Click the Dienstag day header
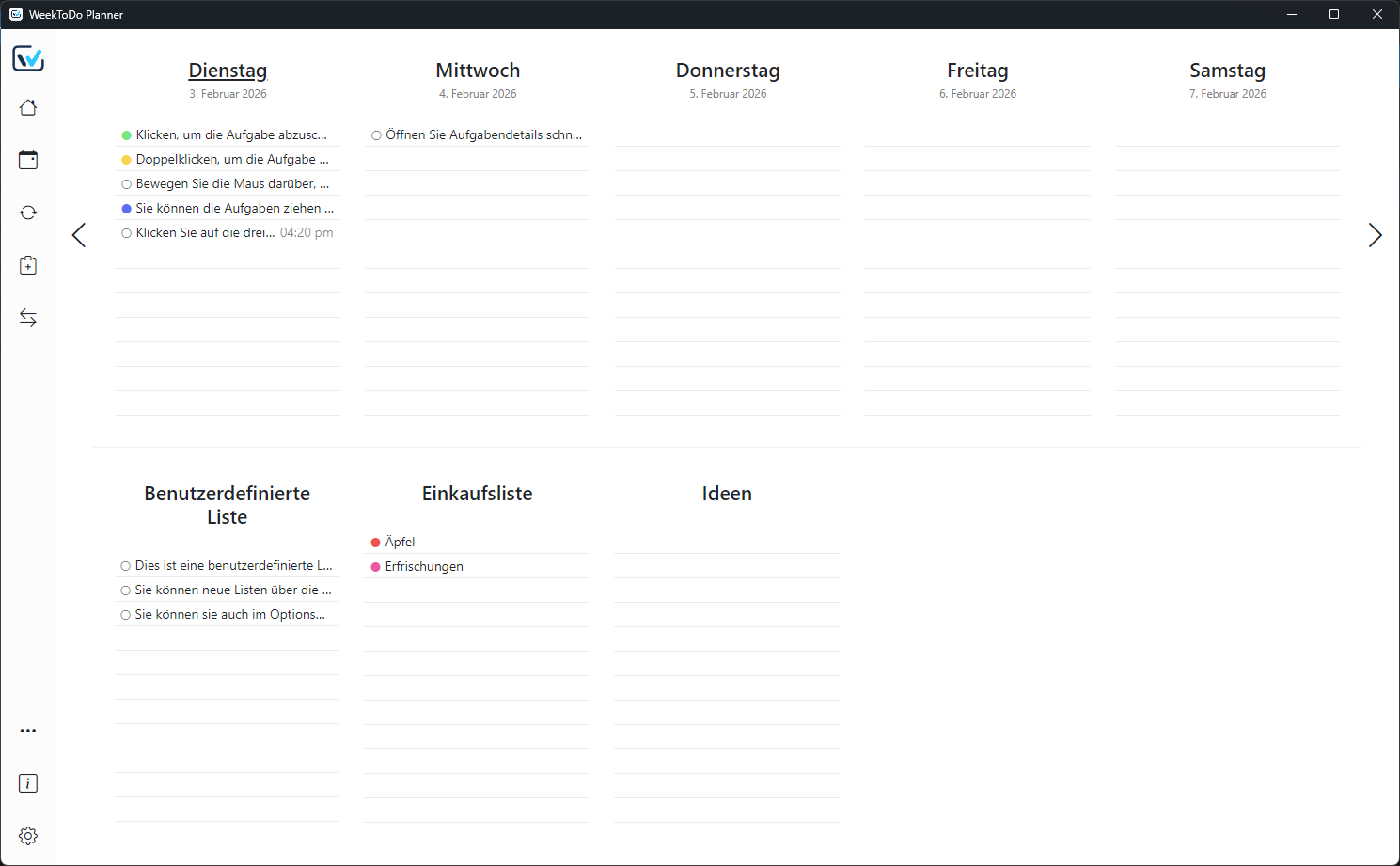Viewport: 1400px width, 866px height. (x=228, y=71)
